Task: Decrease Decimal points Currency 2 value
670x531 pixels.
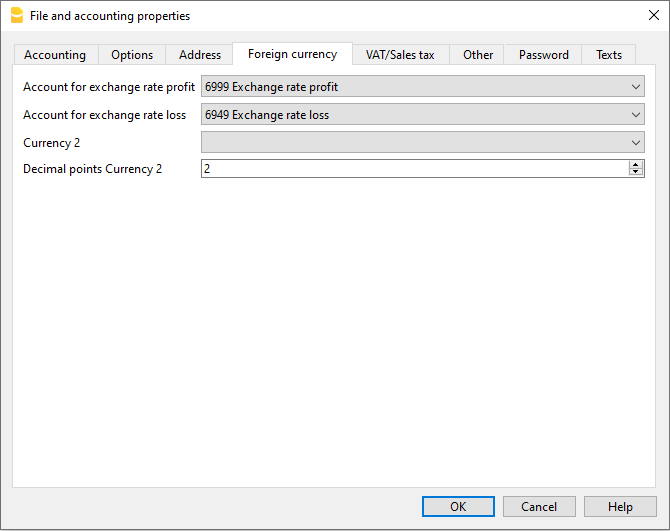Action: tap(636, 173)
